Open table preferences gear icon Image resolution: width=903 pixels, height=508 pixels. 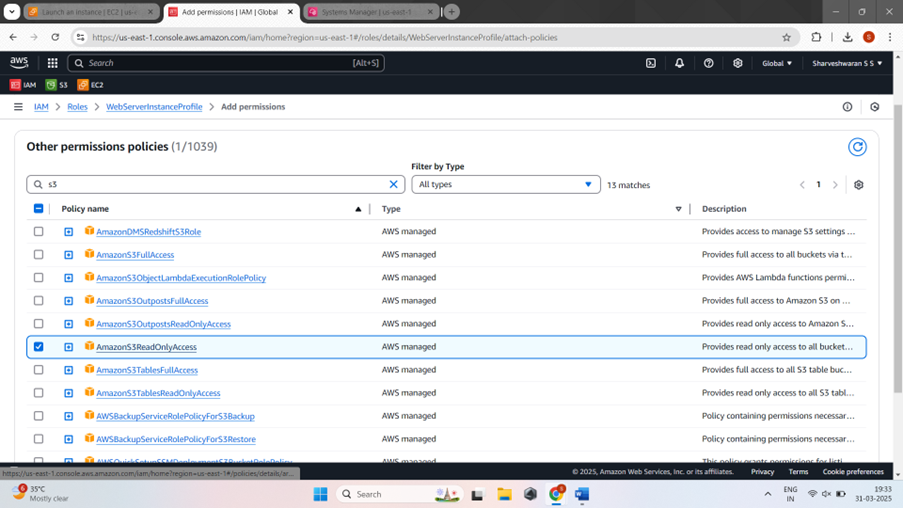[859, 185]
